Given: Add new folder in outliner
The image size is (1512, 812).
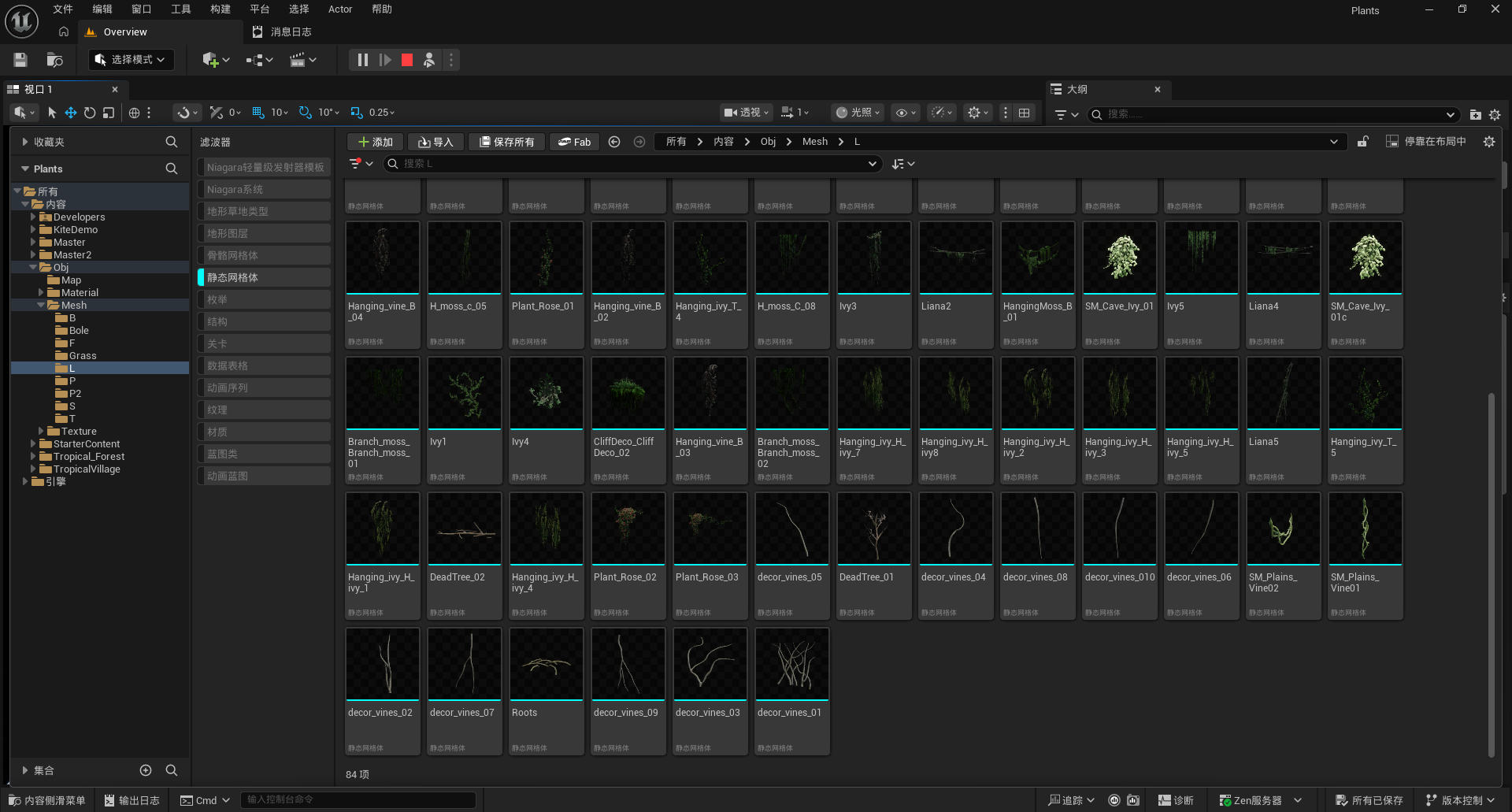Looking at the screenshot, I should point(1475,114).
